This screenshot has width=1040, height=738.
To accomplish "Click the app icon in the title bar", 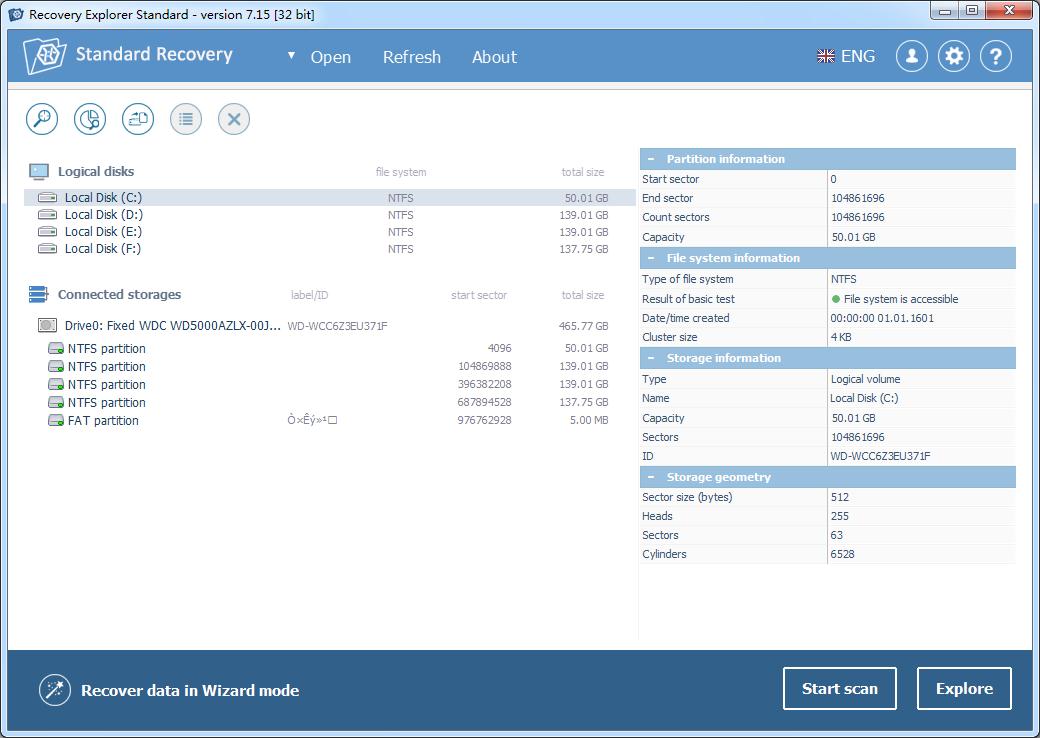I will point(16,14).
